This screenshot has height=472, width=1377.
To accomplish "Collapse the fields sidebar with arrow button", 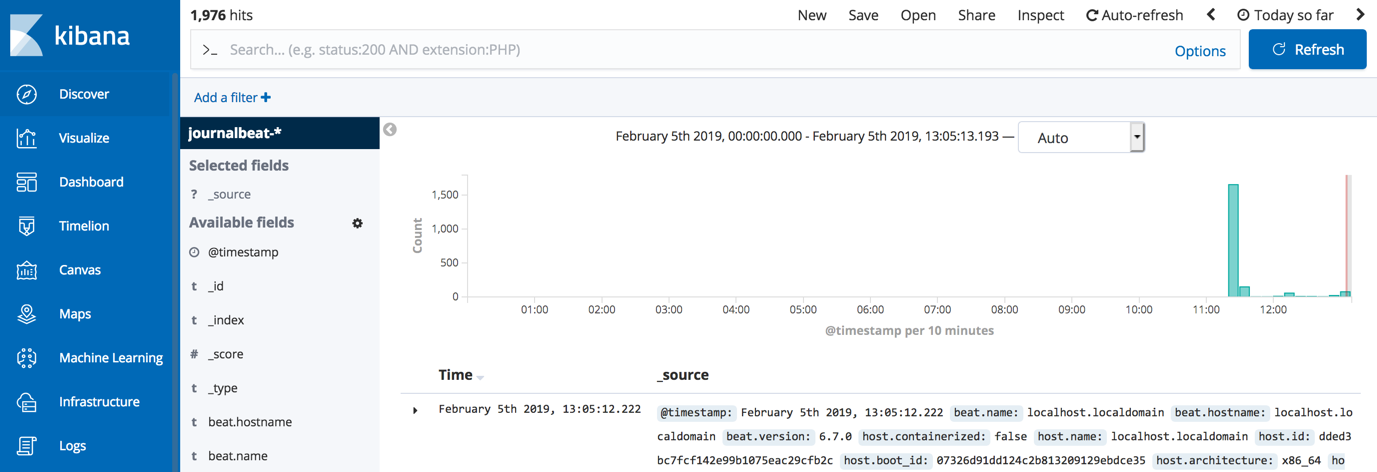I will coord(390,130).
